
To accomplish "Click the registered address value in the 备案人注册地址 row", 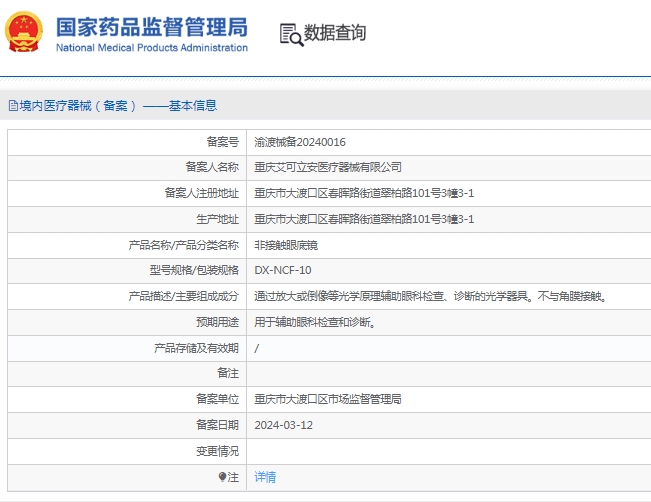I will pyautogui.click(x=364, y=193).
